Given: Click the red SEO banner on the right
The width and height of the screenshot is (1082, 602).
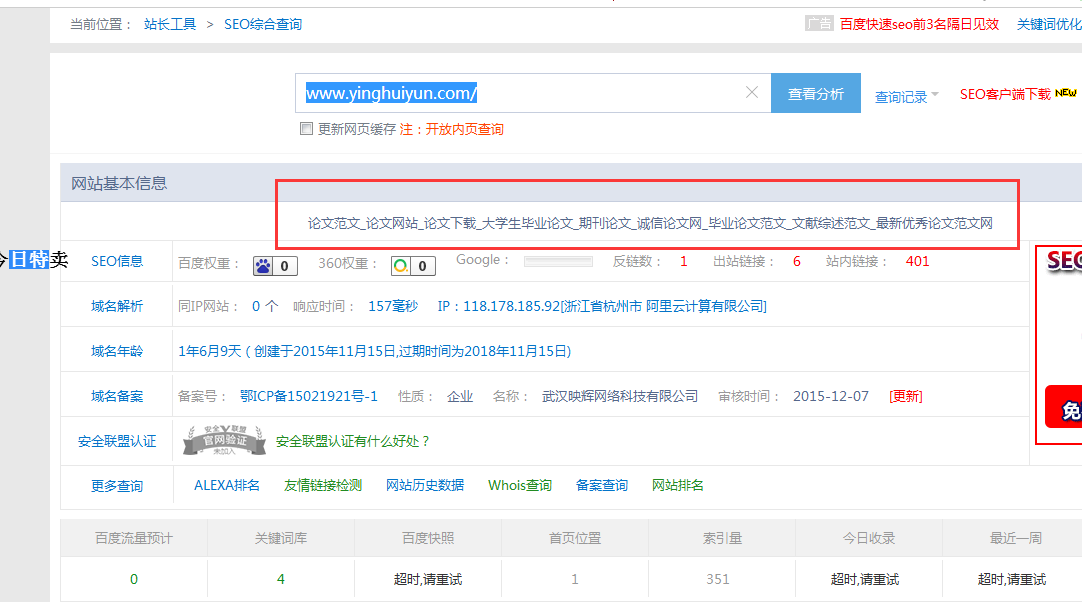Looking at the screenshot, I should coord(1063,260).
